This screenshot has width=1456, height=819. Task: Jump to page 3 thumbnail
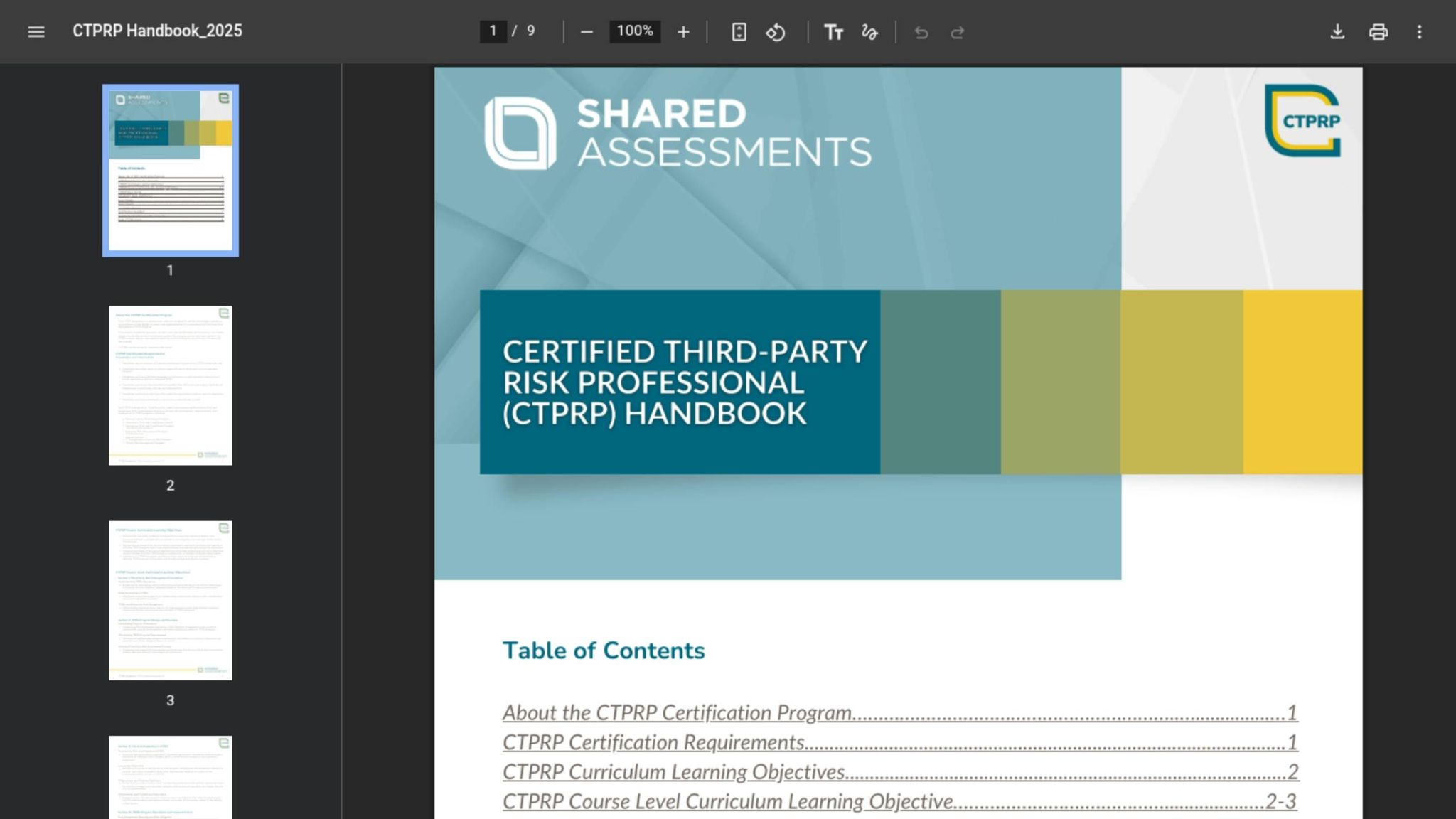pos(171,601)
